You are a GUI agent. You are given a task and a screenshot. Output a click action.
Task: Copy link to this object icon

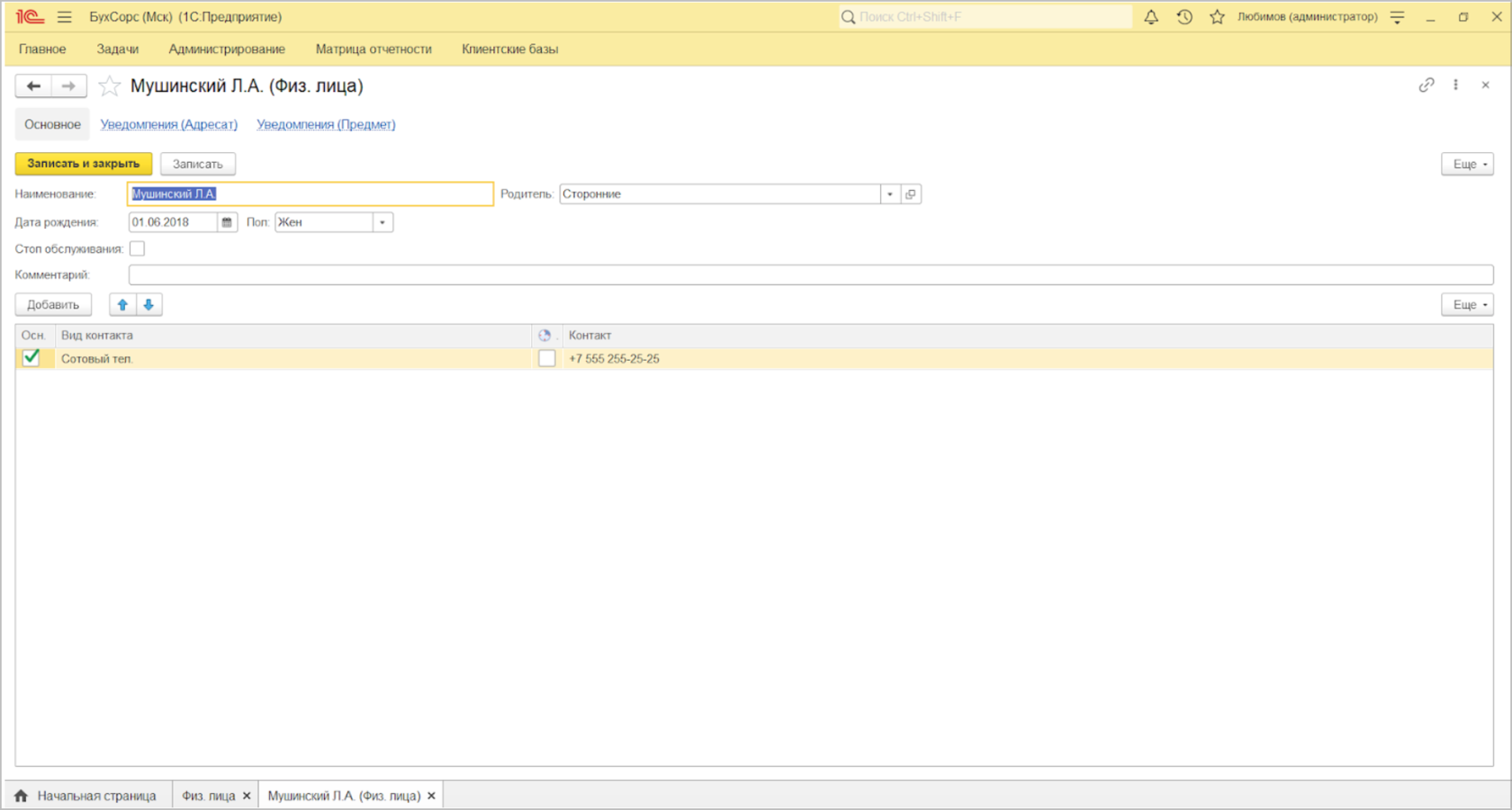pos(1426,85)
